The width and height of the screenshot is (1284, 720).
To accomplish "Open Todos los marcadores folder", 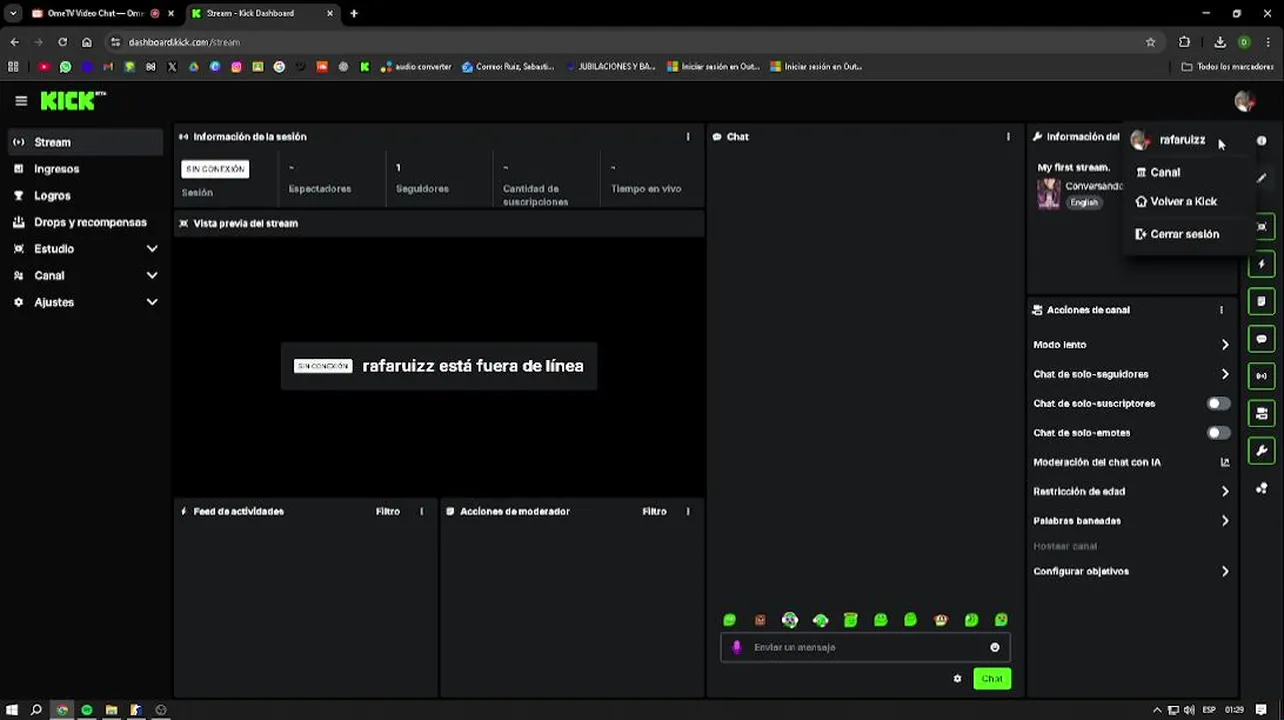I will [1228, 67].
